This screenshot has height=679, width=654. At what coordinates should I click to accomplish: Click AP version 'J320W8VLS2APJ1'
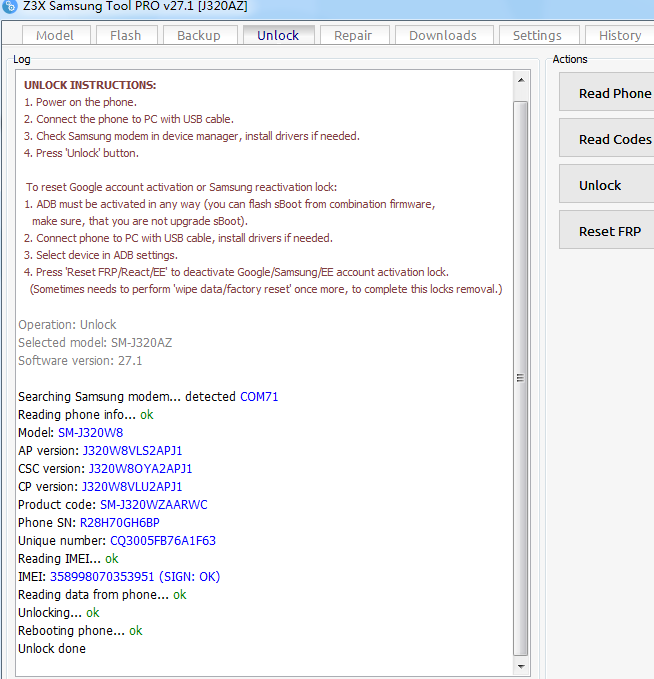tap(133, 451)
